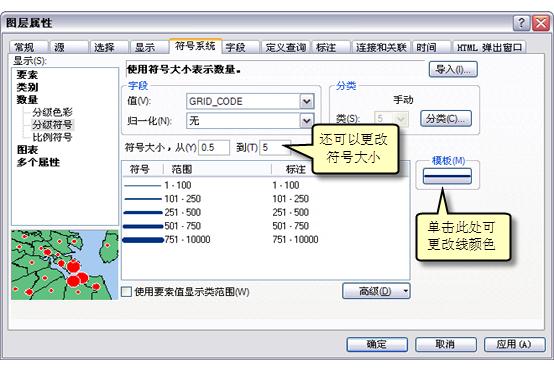Viewport: 554px width, 371px height.
Task: Click label cell 251 - 500
Action: [x=290, y=212]
